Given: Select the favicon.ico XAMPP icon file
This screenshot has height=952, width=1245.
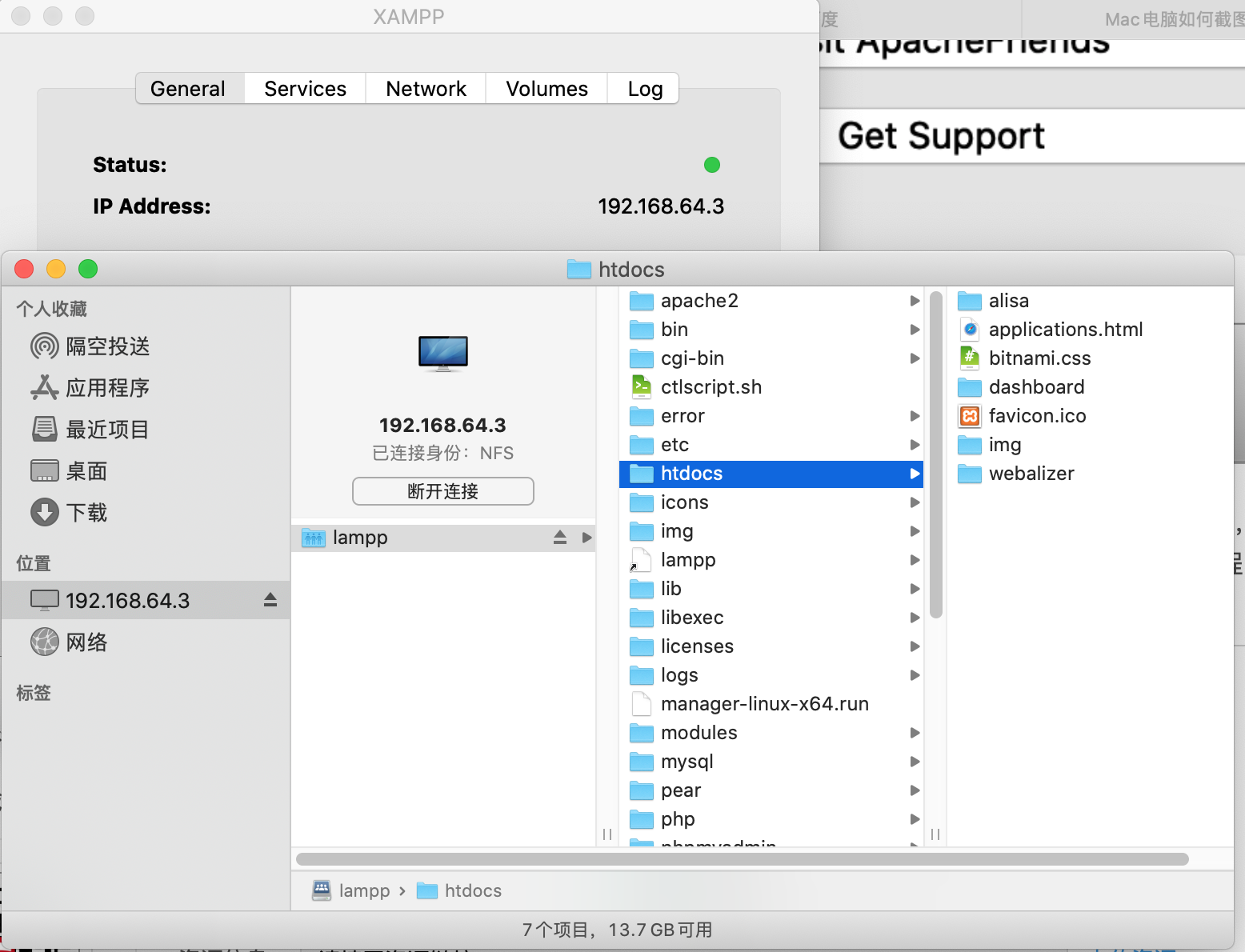Looking at the screenshot, I should coord(970,416).
